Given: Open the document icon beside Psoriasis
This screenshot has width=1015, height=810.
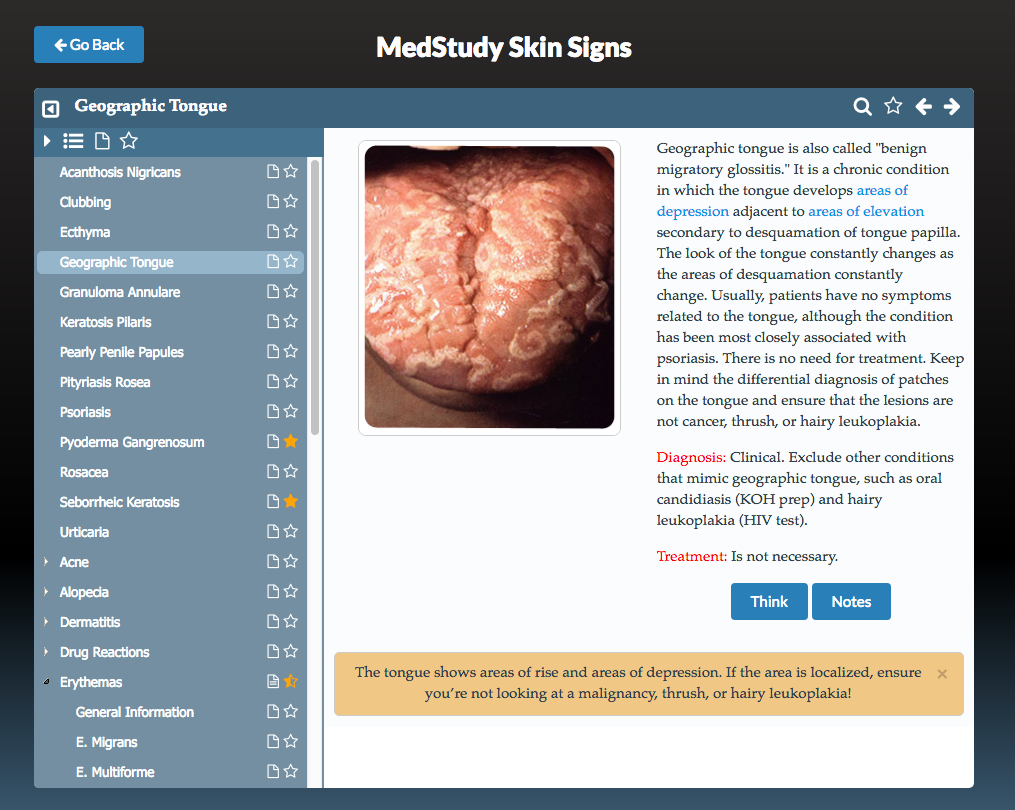Looking at the screenshot, I should click(x=271, y=411).
